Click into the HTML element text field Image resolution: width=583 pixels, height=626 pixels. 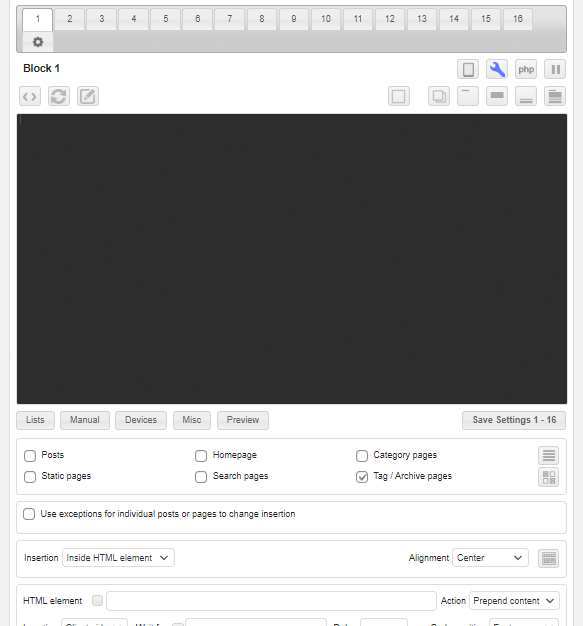pyautogui.click(x=271, y=601)
